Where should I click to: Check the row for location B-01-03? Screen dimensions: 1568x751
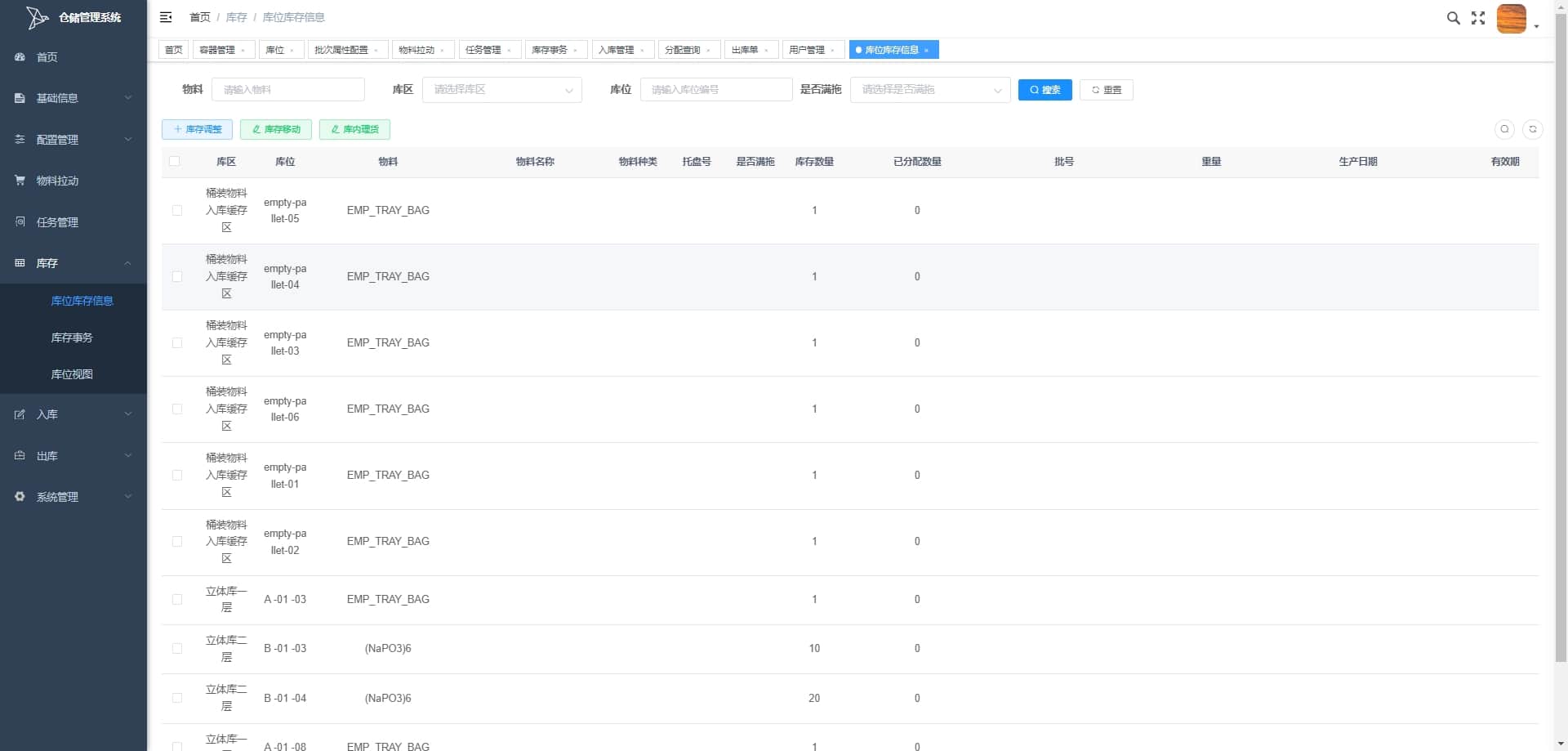pos(177,649)
